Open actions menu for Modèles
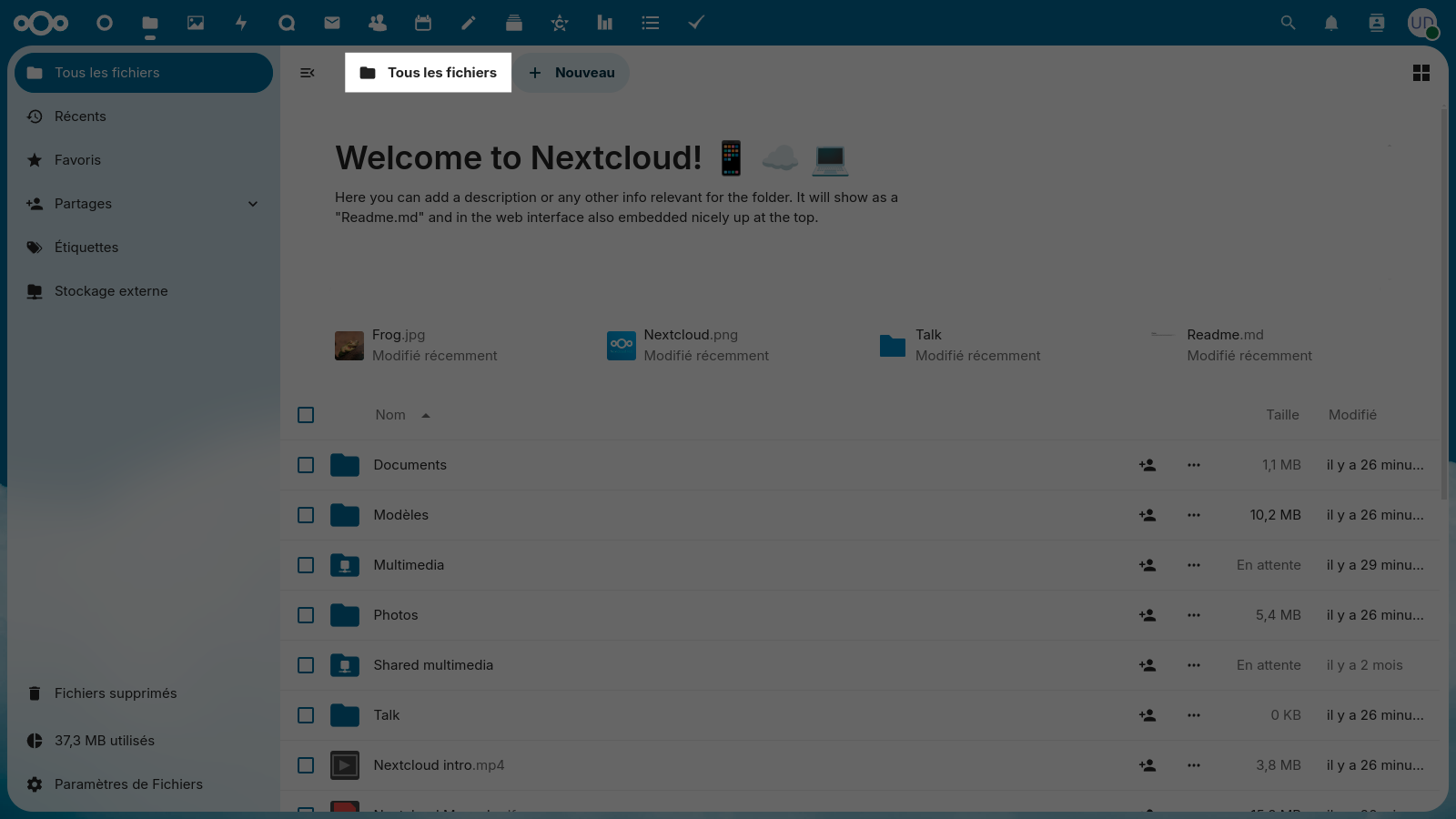The width and height of the screenshot is (1456, 819). (x=1194, y=515)
